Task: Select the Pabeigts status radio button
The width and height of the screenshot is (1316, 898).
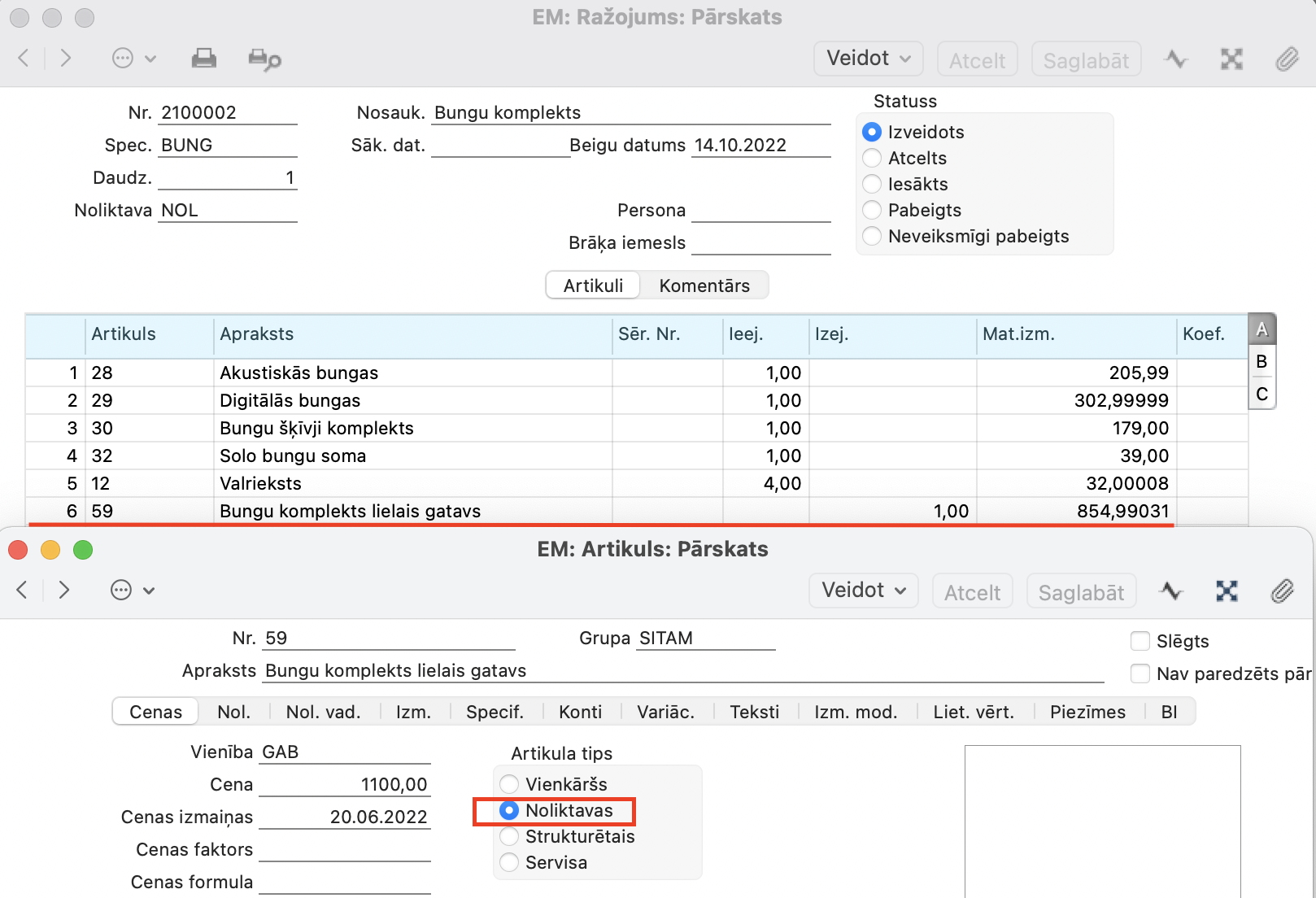Action: tap(872, 210)
